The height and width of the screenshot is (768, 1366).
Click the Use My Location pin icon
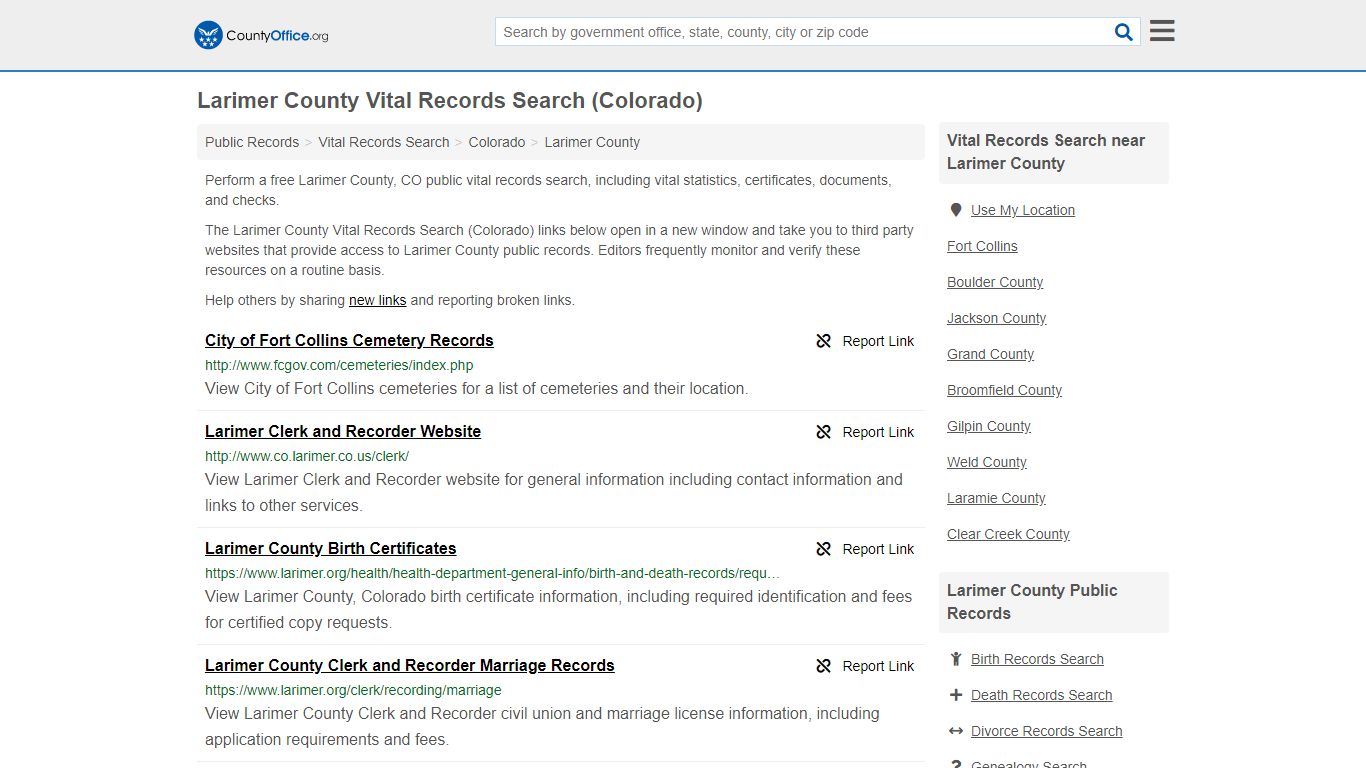click(956, 210)
